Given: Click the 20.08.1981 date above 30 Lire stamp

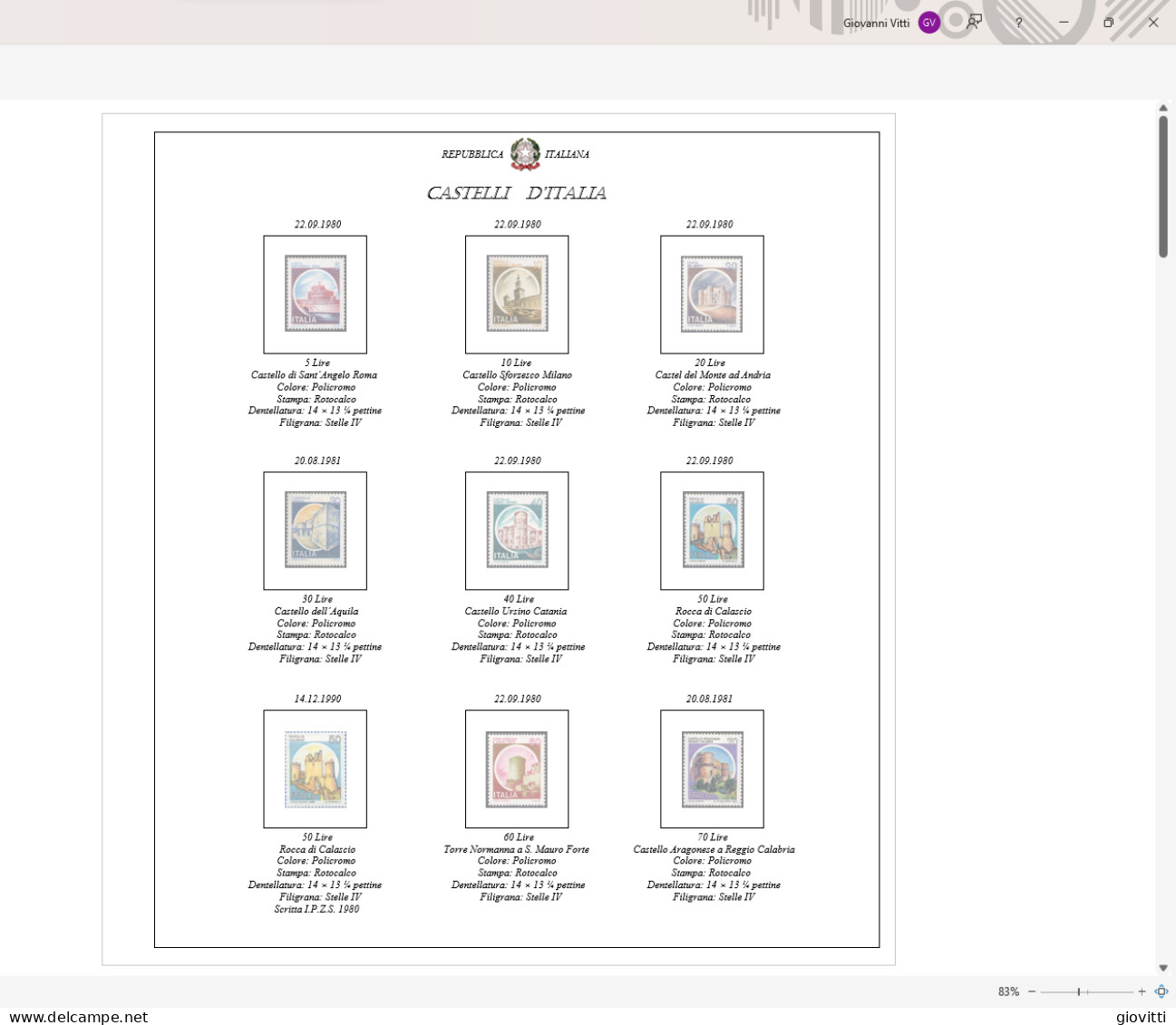Looking at the screenshot, I should coord(317,460).
